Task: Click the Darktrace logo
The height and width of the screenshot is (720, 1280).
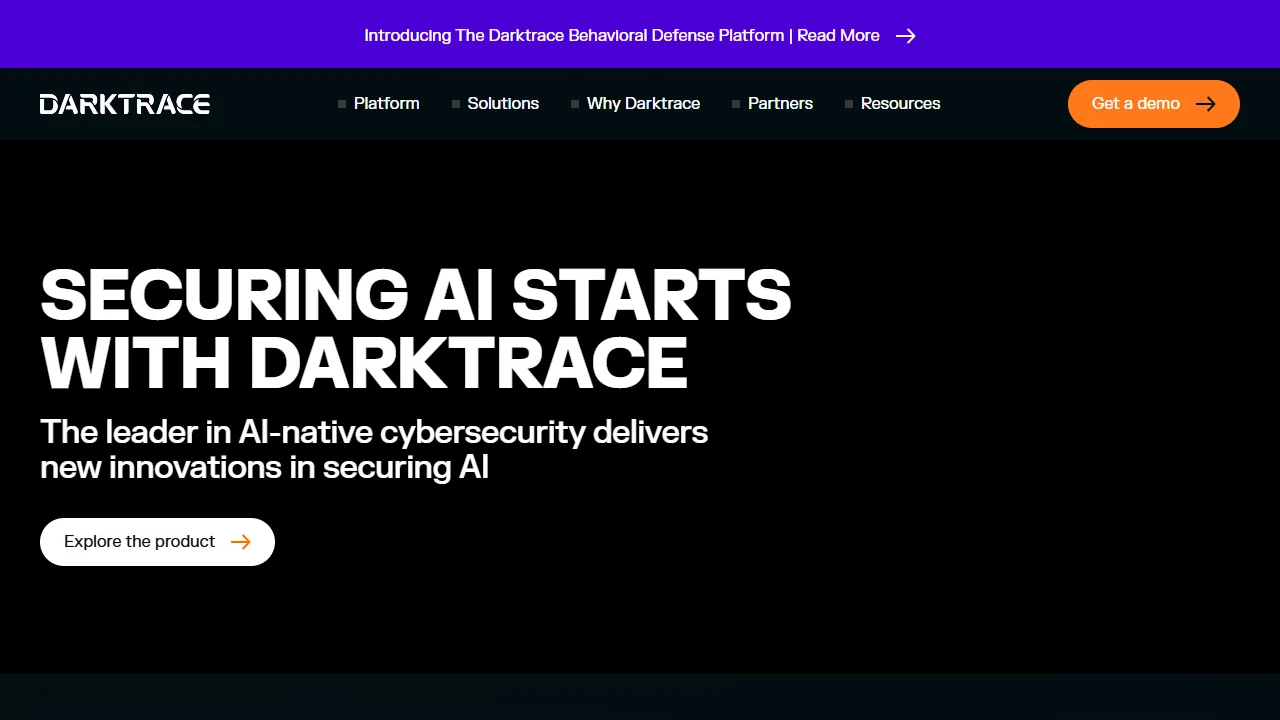Action: point(125,104)
